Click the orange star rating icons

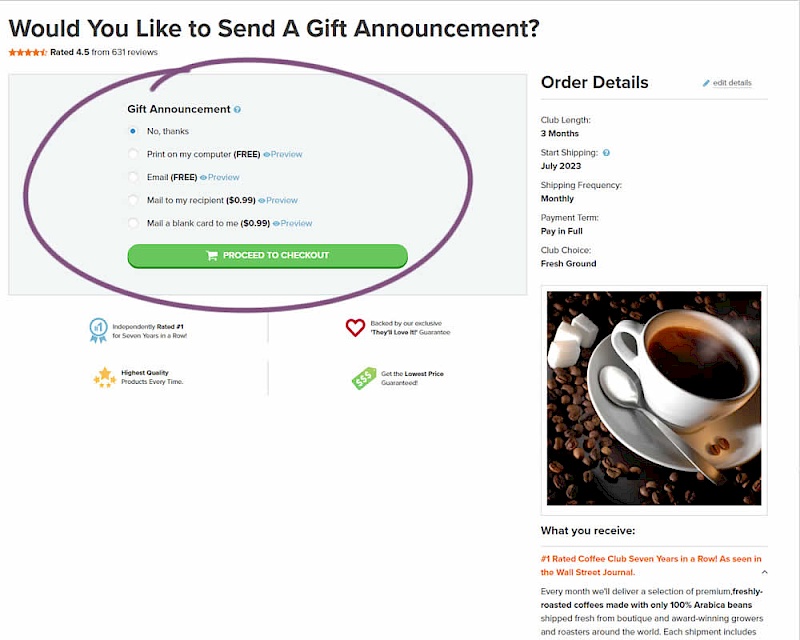27,52
